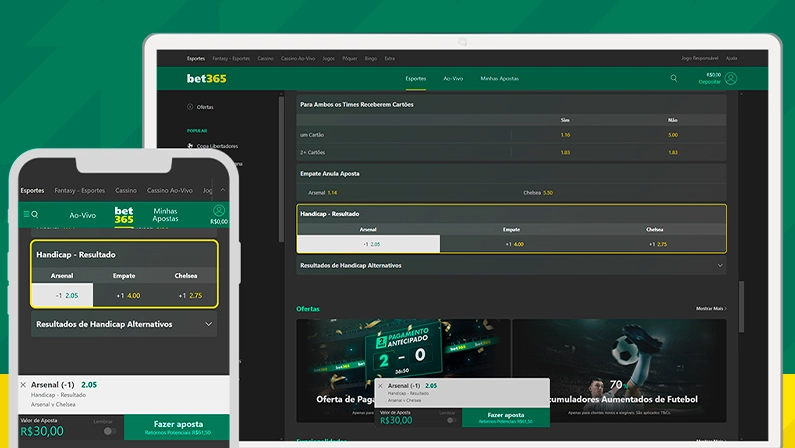Viewport: 795px width, 448px height.
Task: Open Extra in laptop top menu
Action: [x=389, y=58]
